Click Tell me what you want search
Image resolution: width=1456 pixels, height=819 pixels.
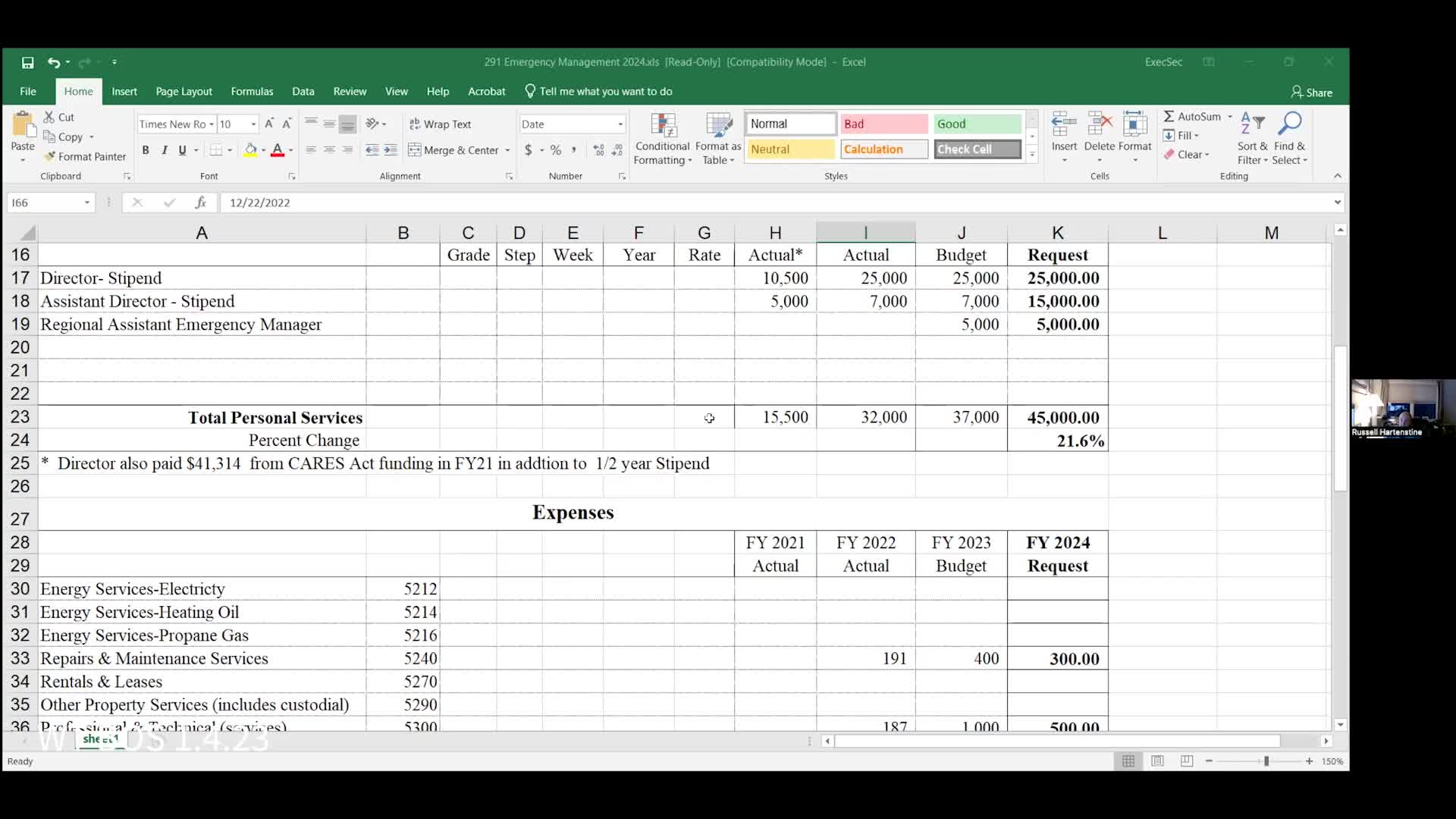[598, 92]
